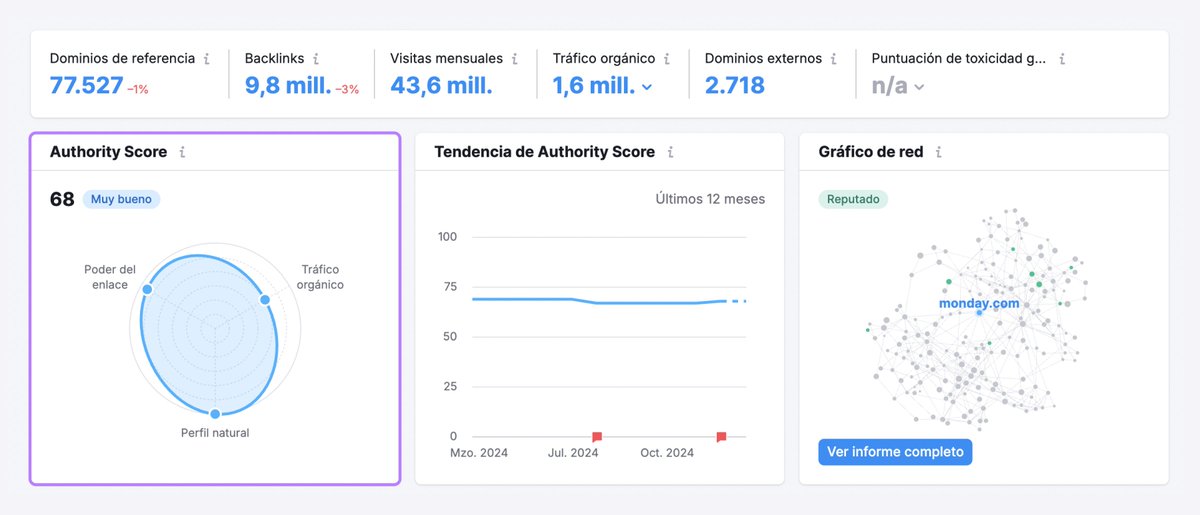Open info icon beside Backlinks
This screenshot has height=515, width=1200.
316,59
